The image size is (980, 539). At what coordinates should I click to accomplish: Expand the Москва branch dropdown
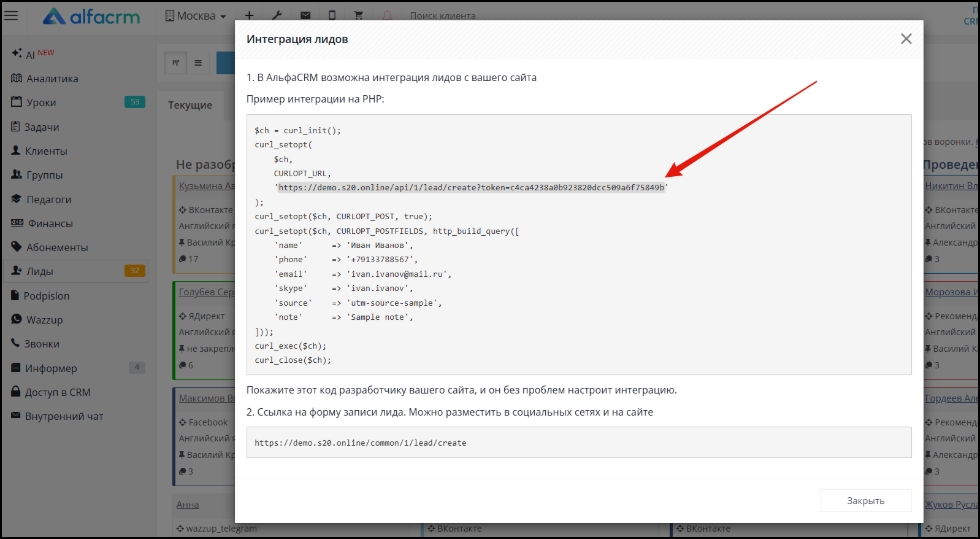pos(195,16)
